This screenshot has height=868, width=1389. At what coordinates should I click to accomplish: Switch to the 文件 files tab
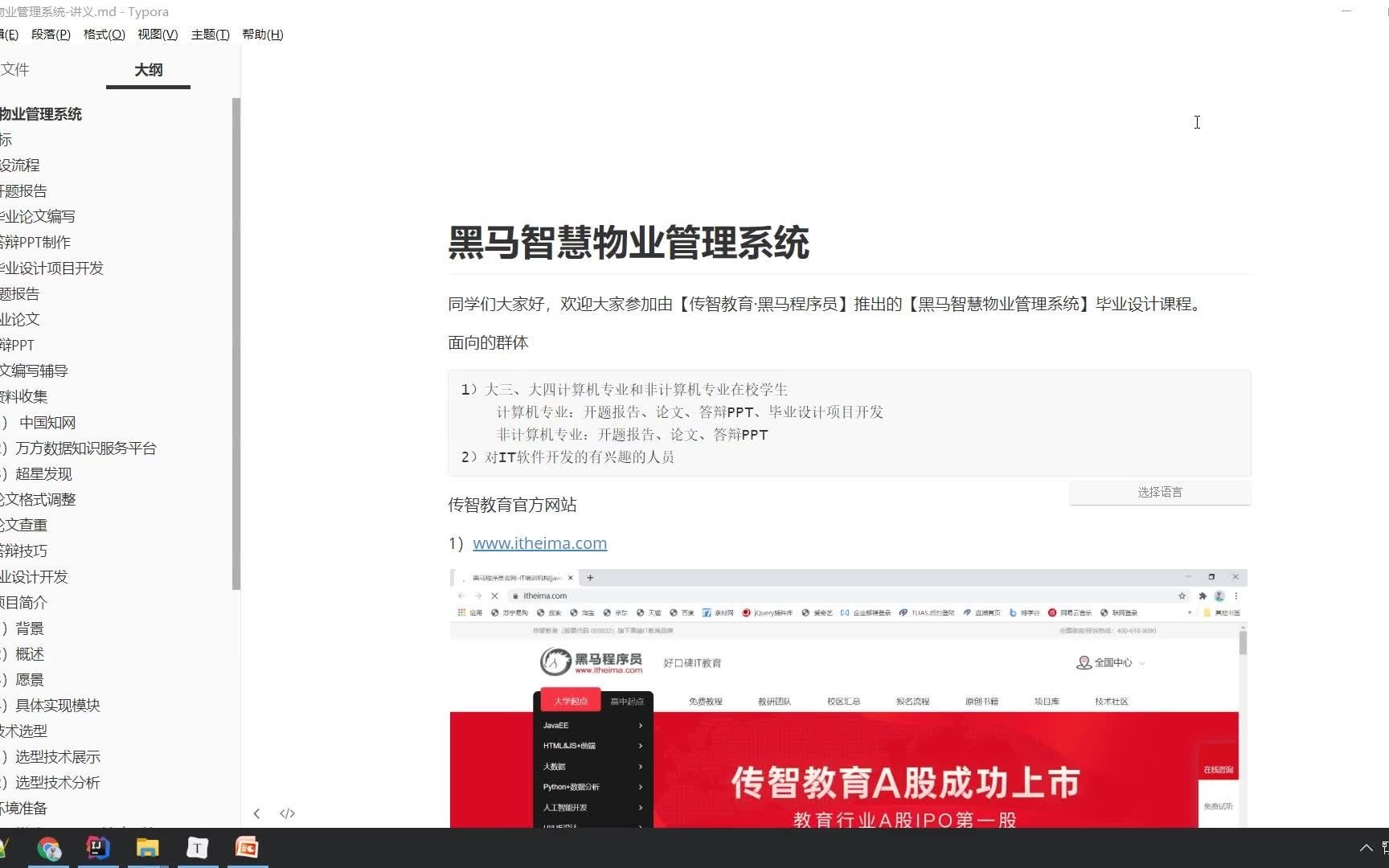(x=14, y=70)
